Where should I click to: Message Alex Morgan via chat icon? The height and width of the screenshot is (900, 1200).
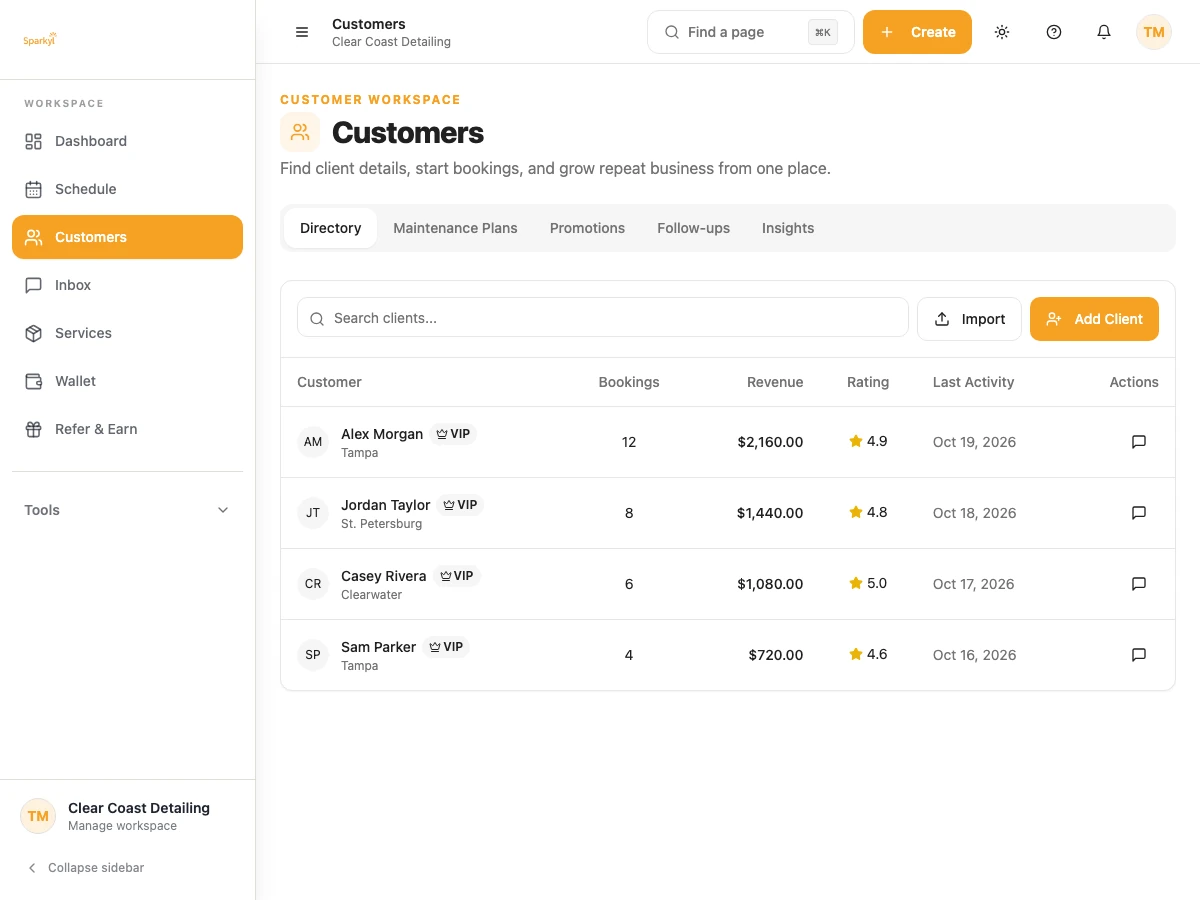(1138, 442)
